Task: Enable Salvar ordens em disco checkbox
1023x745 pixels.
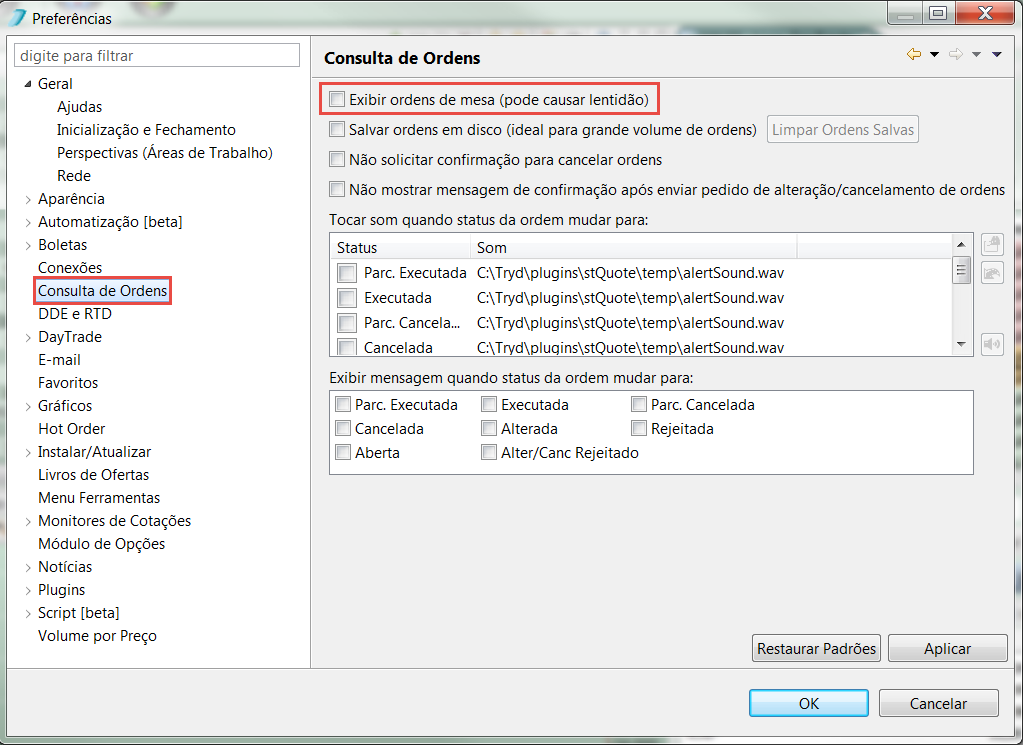Action: point(337,129)
